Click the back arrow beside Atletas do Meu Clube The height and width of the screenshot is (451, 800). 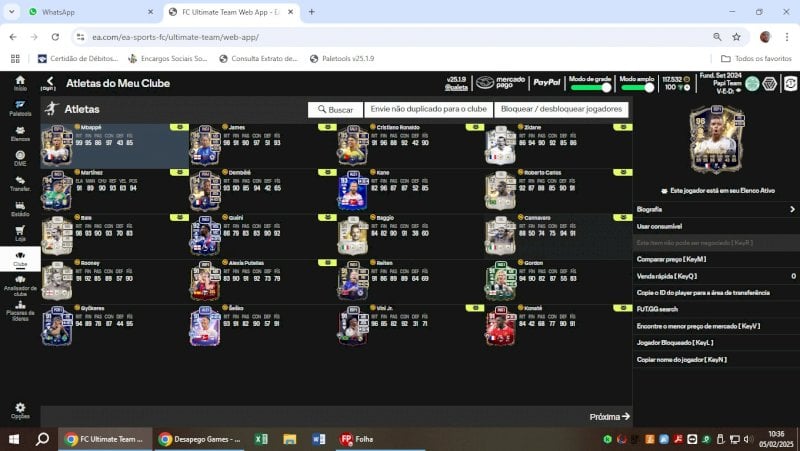point(49,82)
